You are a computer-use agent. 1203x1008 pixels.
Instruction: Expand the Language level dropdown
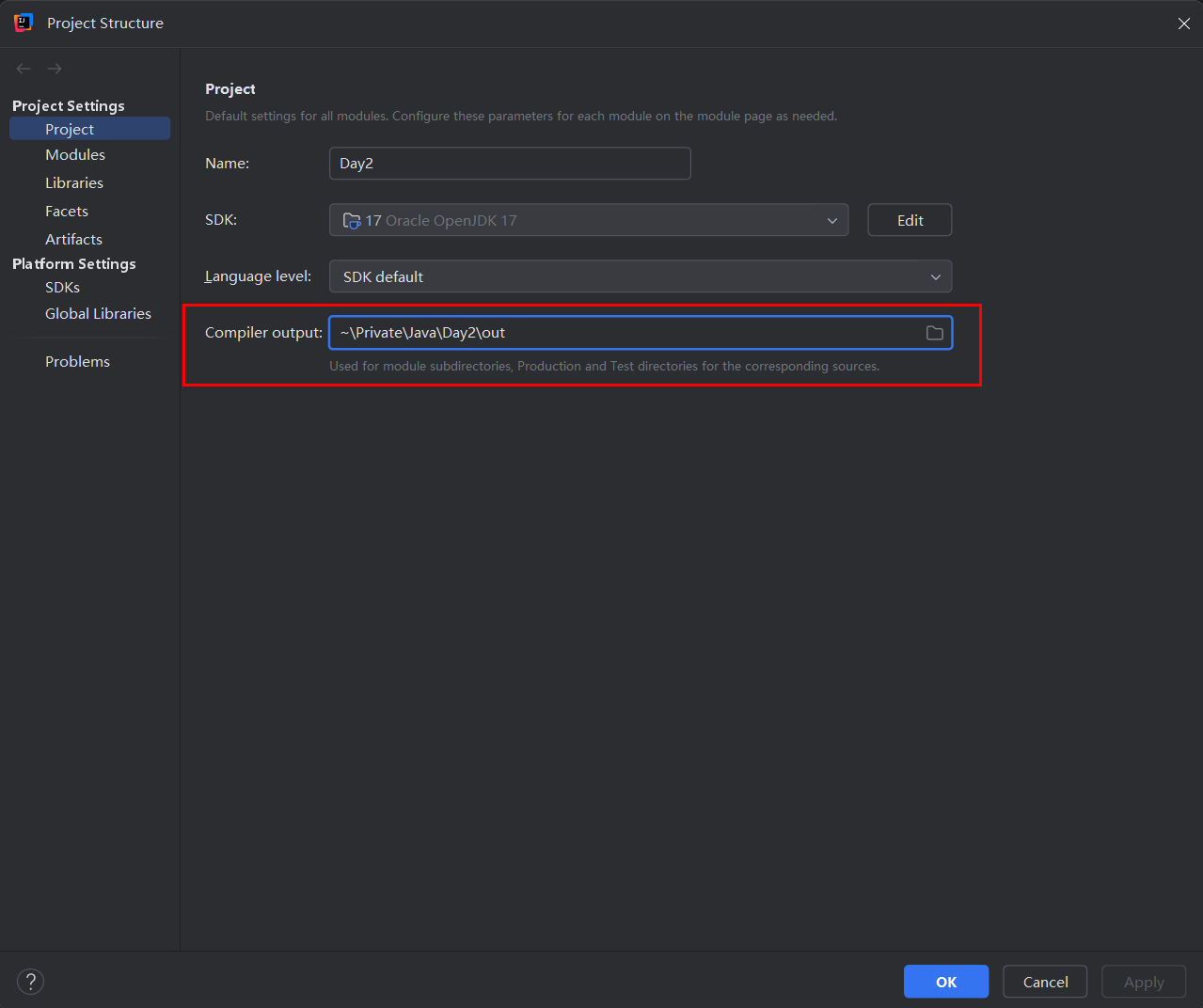point(641,276)
